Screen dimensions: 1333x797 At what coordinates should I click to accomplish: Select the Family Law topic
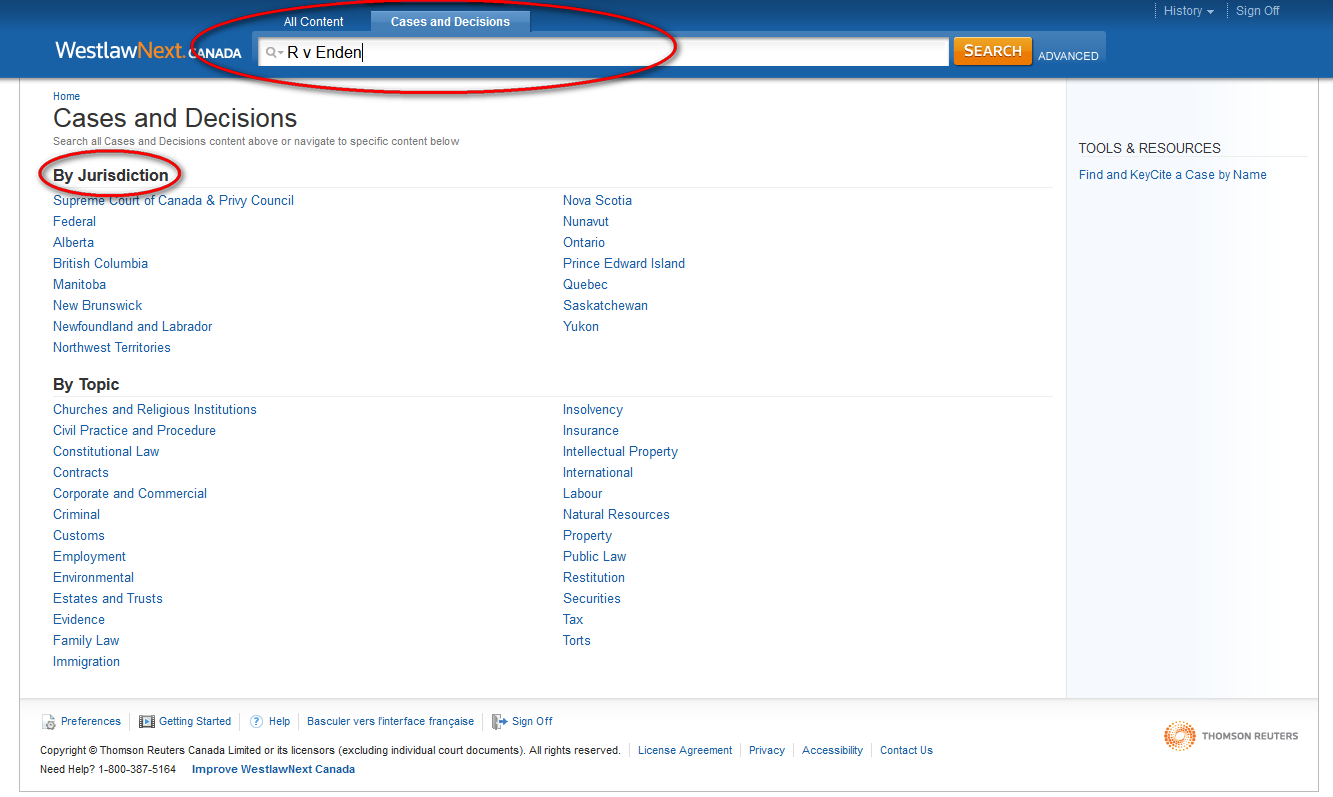tap(85, 640)
